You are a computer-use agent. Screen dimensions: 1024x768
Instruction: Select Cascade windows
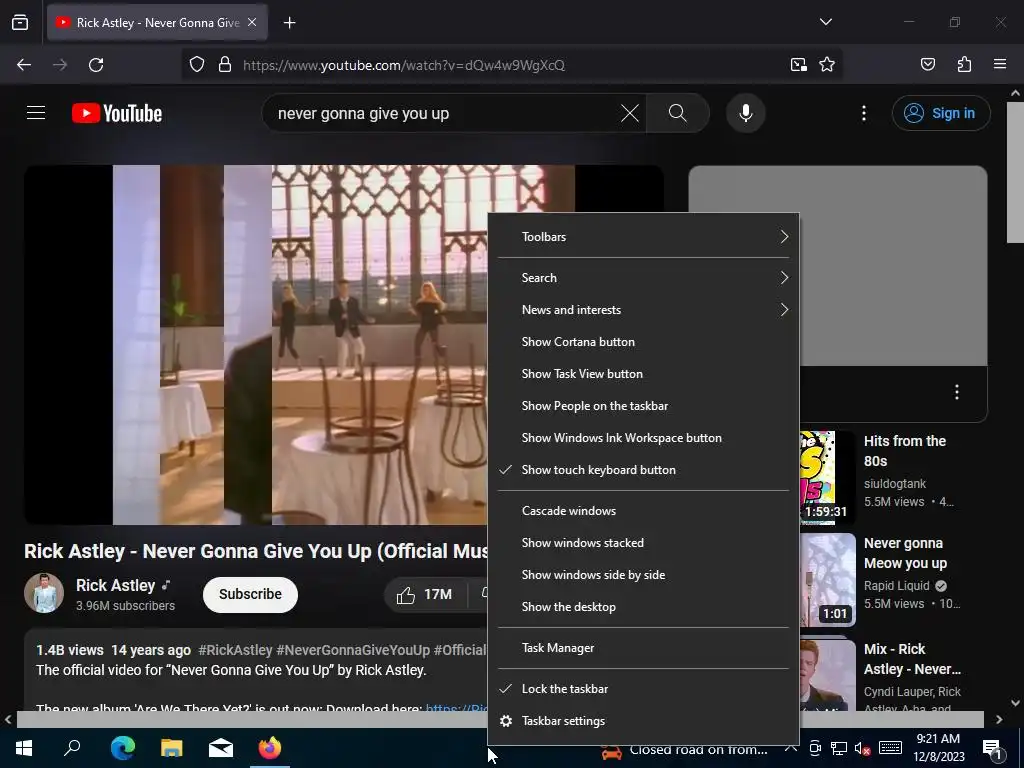pos(643,511)
